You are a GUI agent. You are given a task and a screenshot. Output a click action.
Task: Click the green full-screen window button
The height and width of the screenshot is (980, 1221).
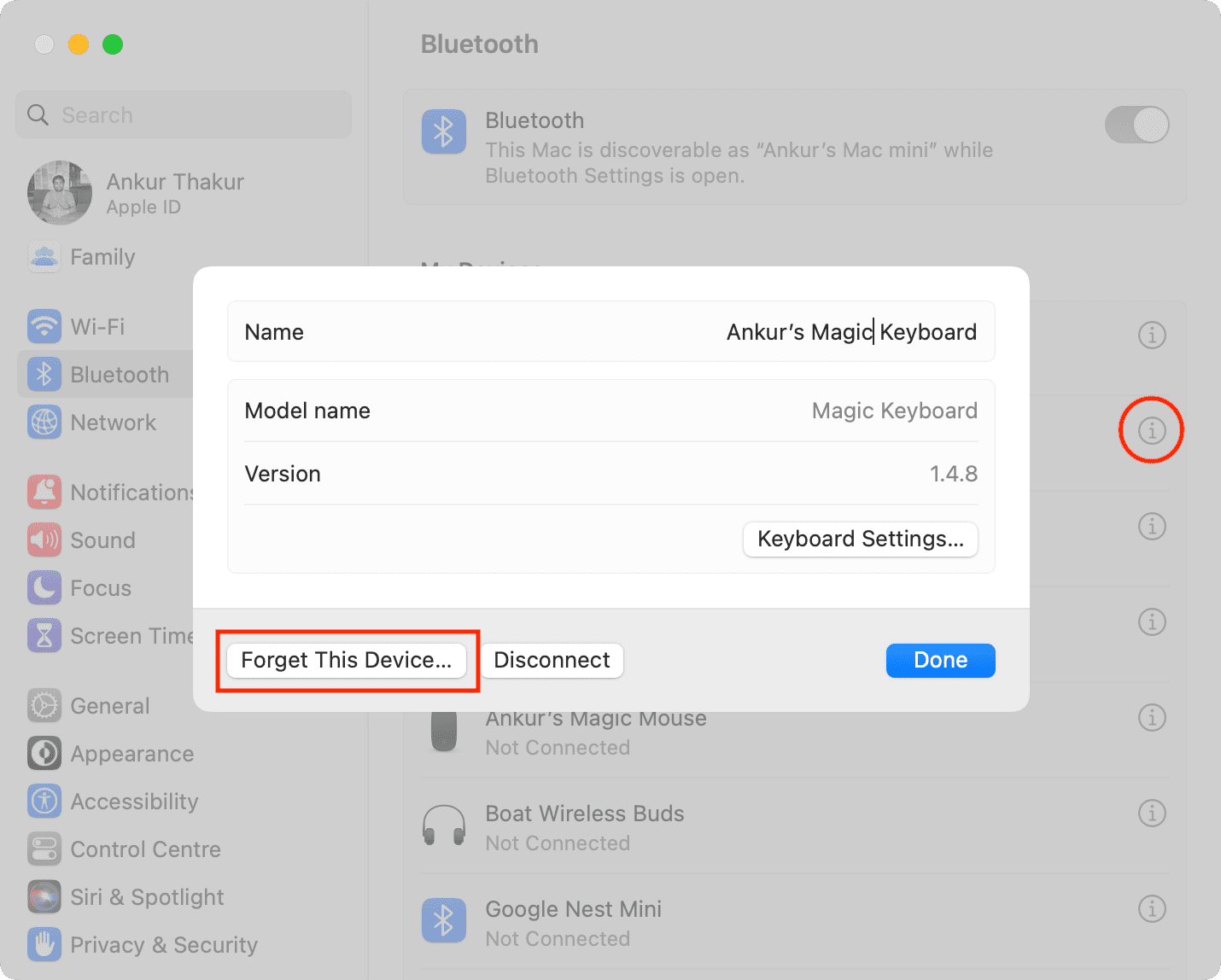click(113, 44)
